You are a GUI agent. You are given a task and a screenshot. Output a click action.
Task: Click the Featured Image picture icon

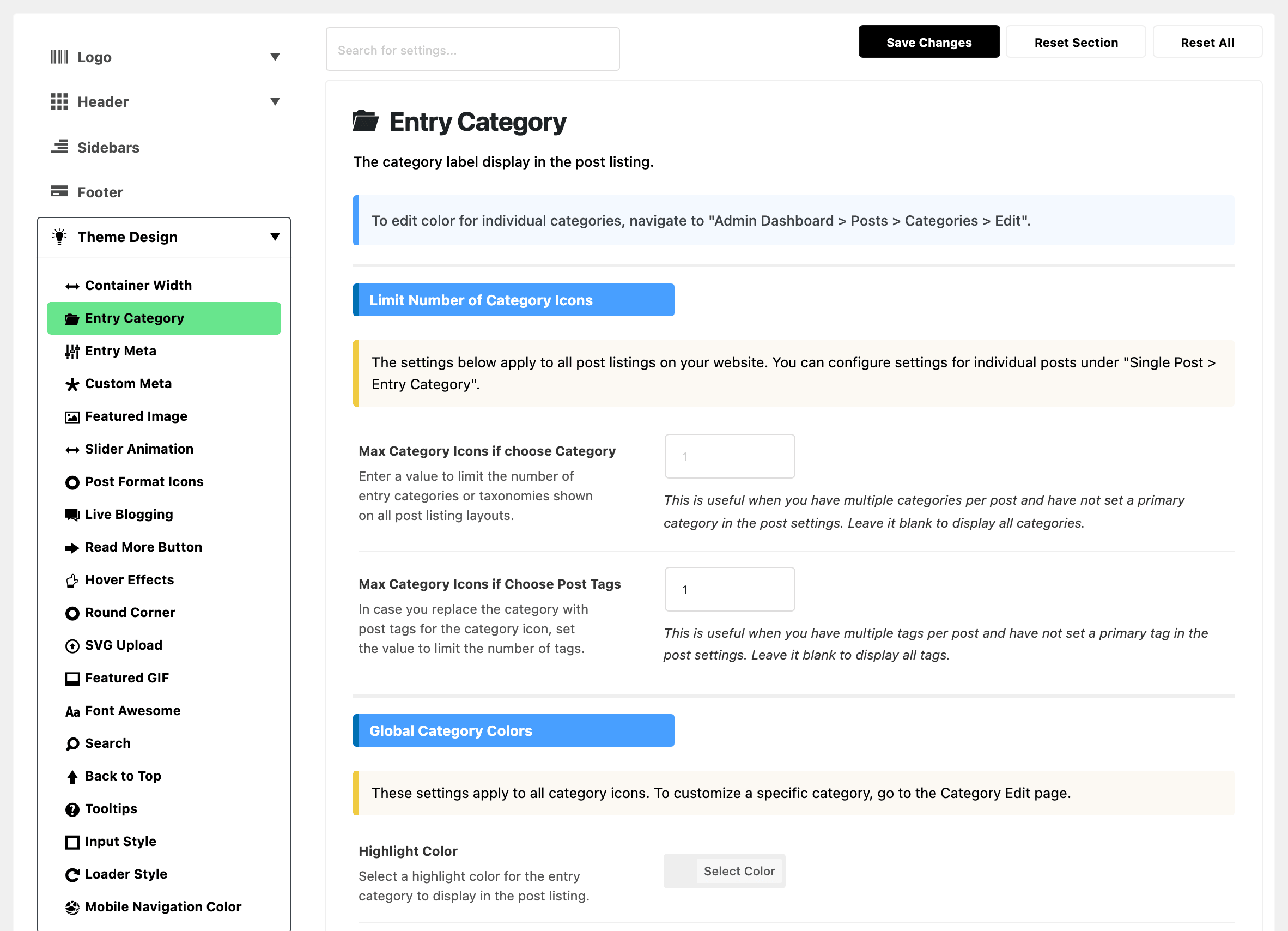[72, 418]
